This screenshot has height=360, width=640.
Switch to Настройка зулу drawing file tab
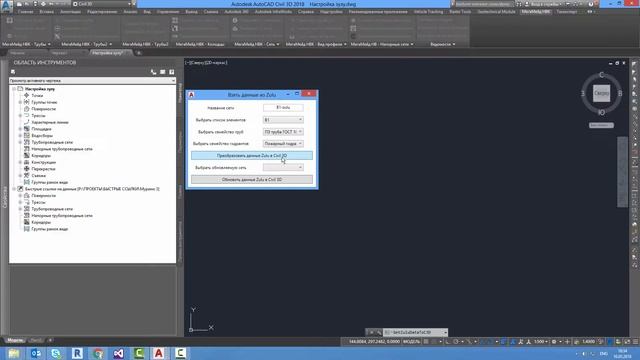click(x=107, y=53)
